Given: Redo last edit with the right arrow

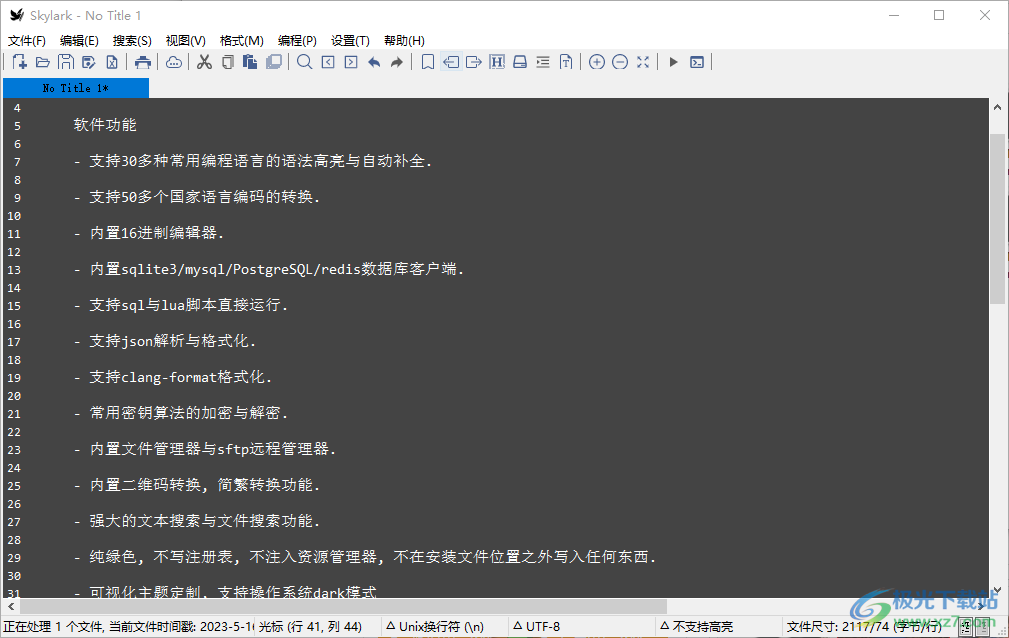Looking at the screenshot, I should click(x=397, y=61).
